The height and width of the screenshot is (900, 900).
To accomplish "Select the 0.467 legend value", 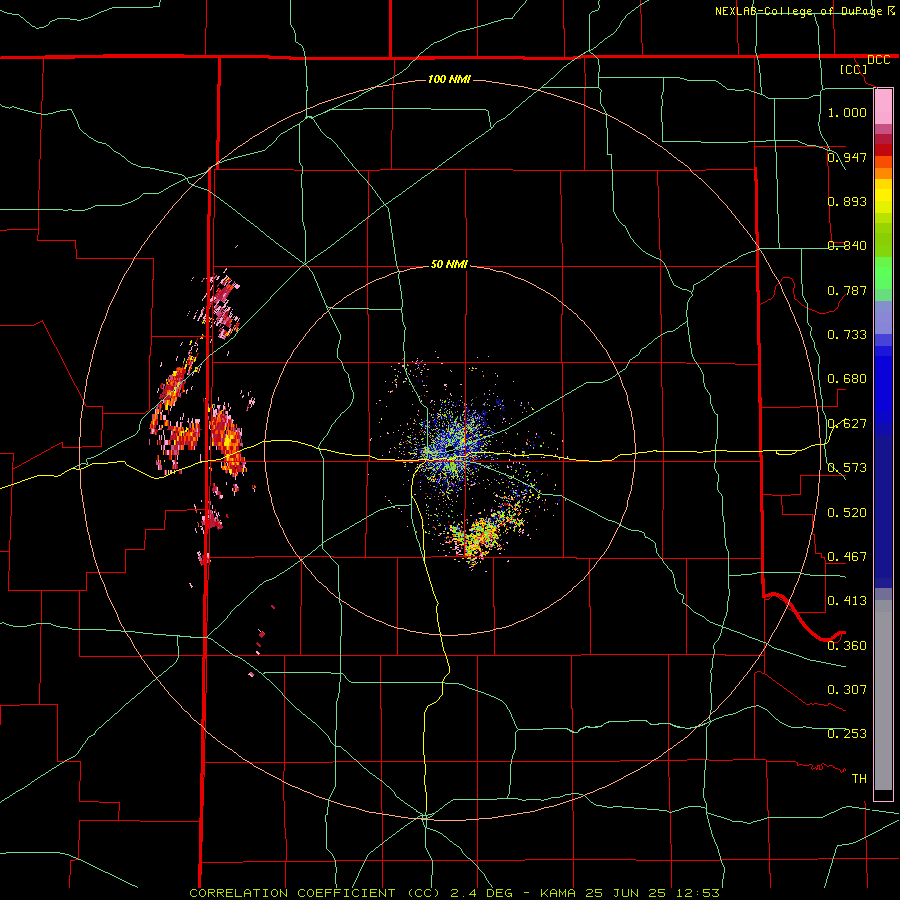I will point(847,557).
